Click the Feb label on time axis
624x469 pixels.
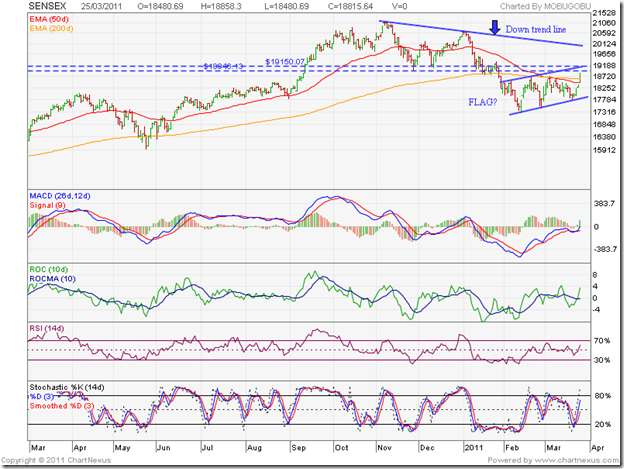pyautogui.click(x=512, y=448)
